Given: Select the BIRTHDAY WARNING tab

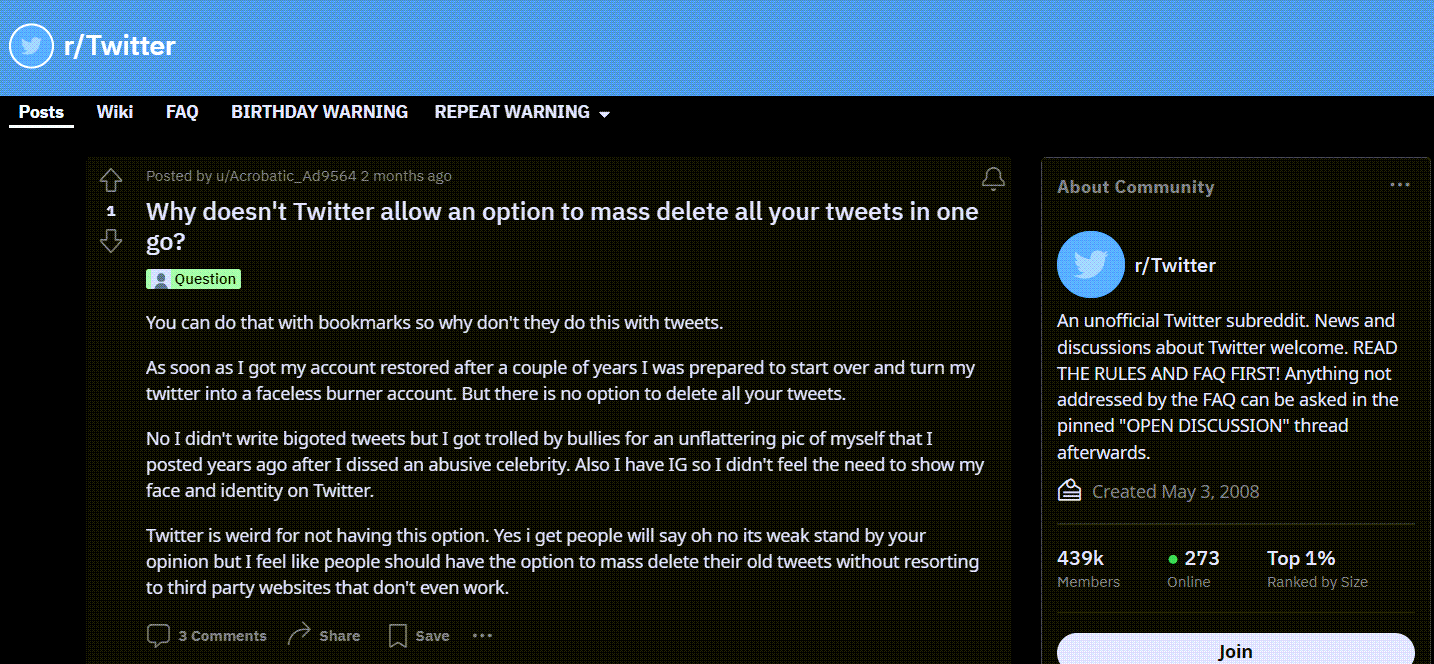Looking at the screenshot, I should [x=319, y=112].
